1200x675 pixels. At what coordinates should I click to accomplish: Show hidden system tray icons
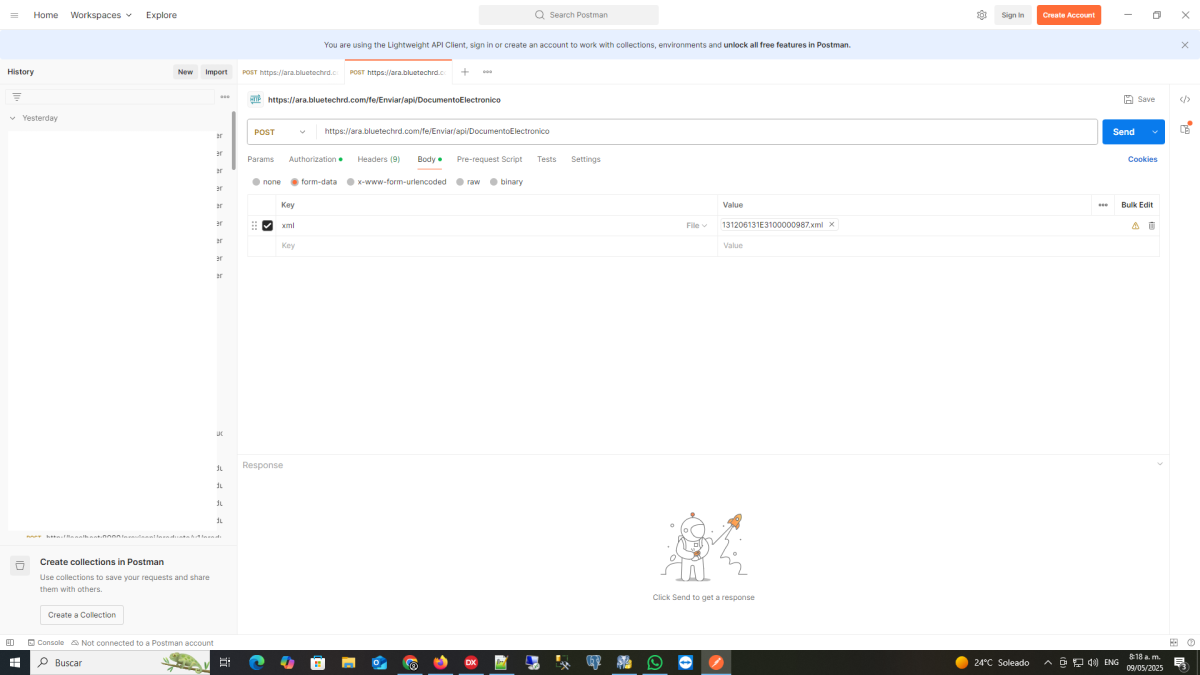pyautogui.click(x=1048, y=662)
